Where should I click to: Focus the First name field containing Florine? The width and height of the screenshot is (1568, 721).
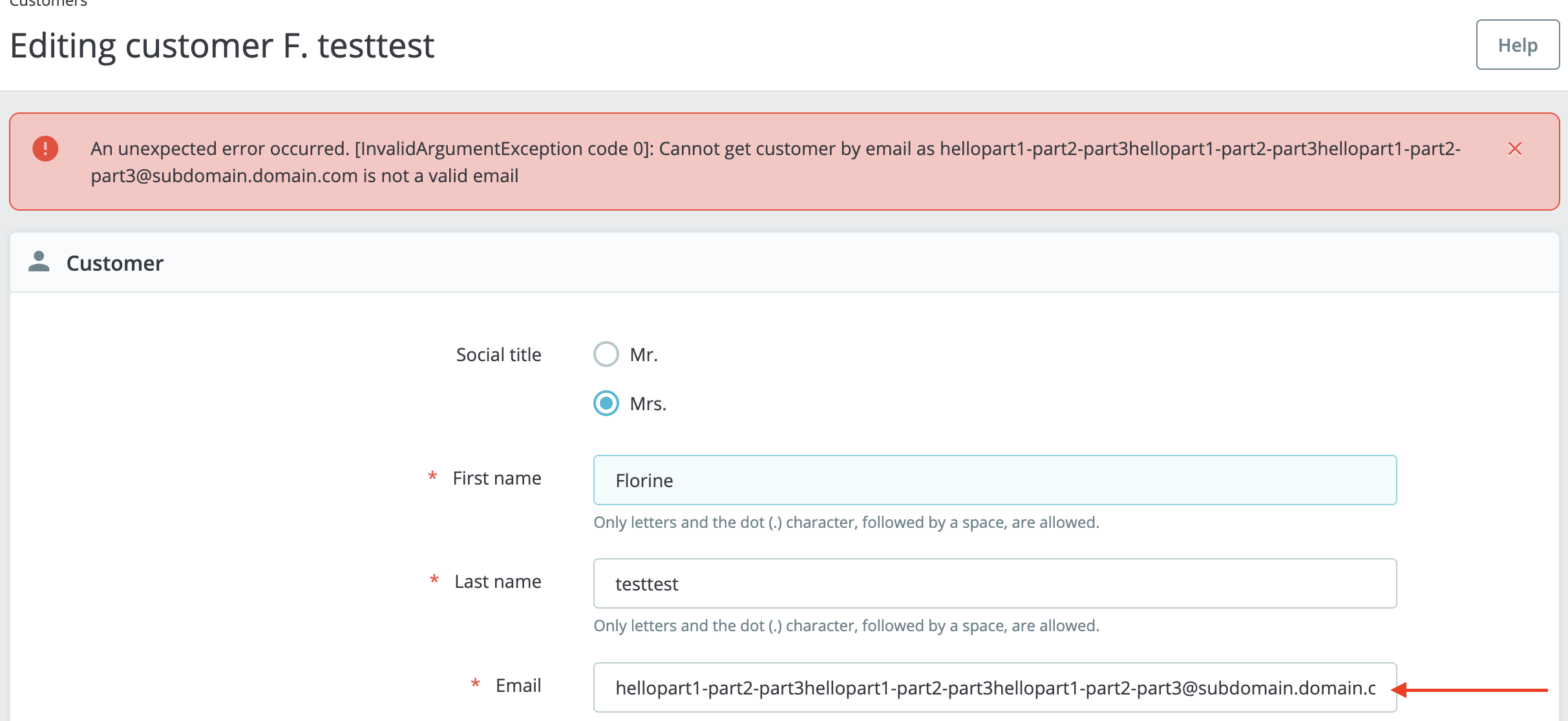(994, 480)
